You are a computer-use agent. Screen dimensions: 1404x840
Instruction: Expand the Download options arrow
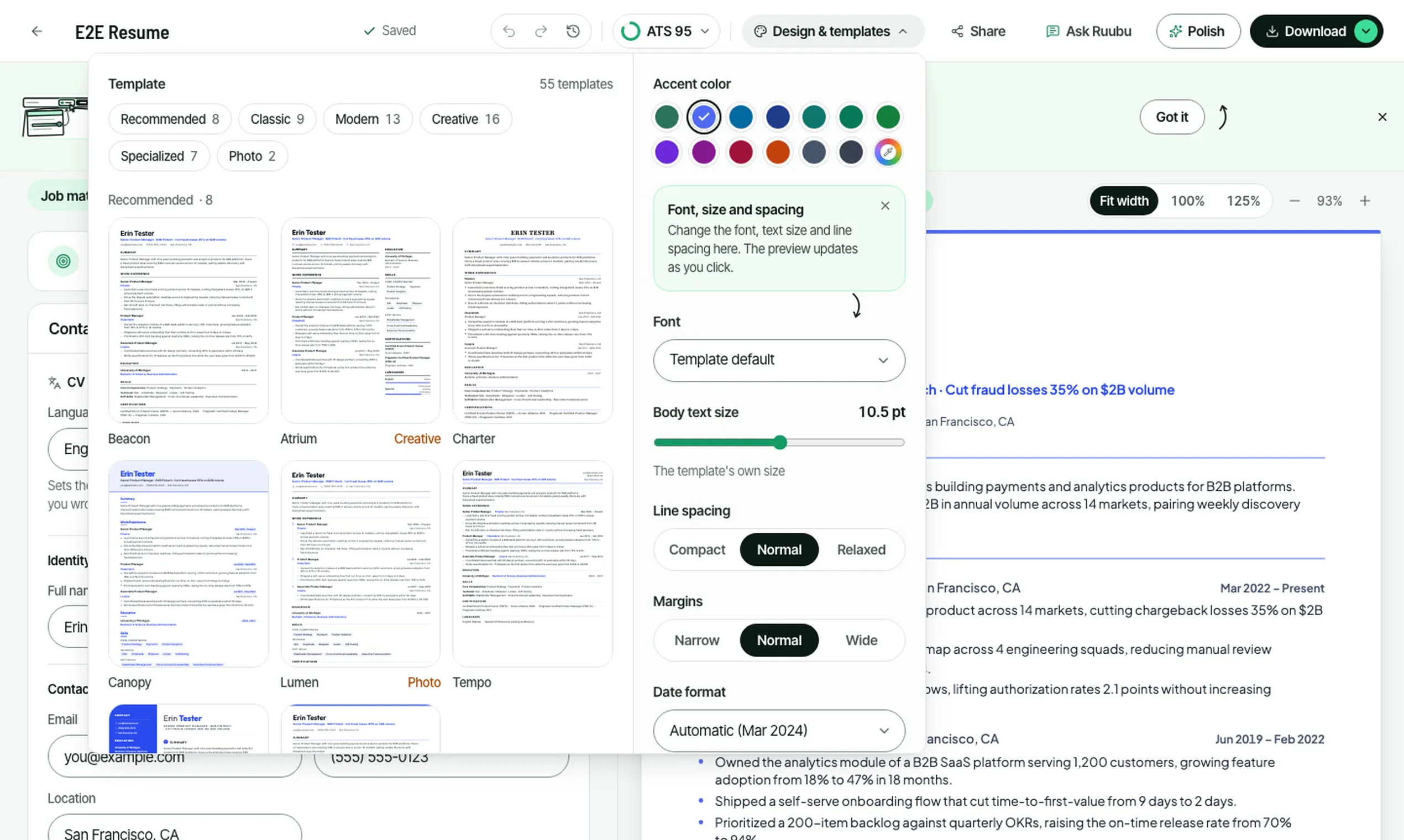click(x=1366, y=31)
